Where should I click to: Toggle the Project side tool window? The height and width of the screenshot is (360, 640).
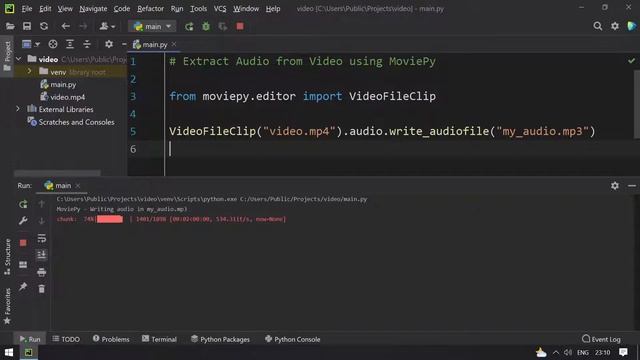[x=7, y=57]
